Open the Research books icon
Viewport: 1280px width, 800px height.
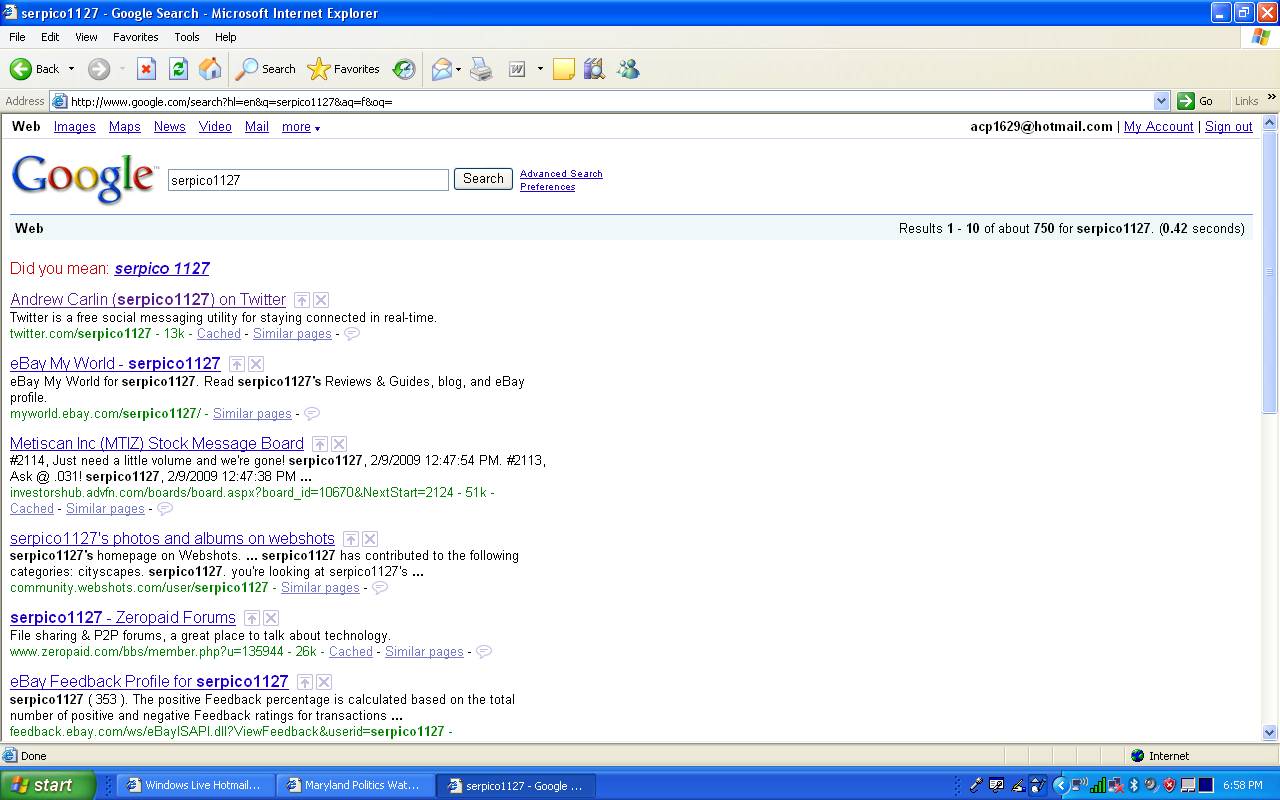(594, 69)
